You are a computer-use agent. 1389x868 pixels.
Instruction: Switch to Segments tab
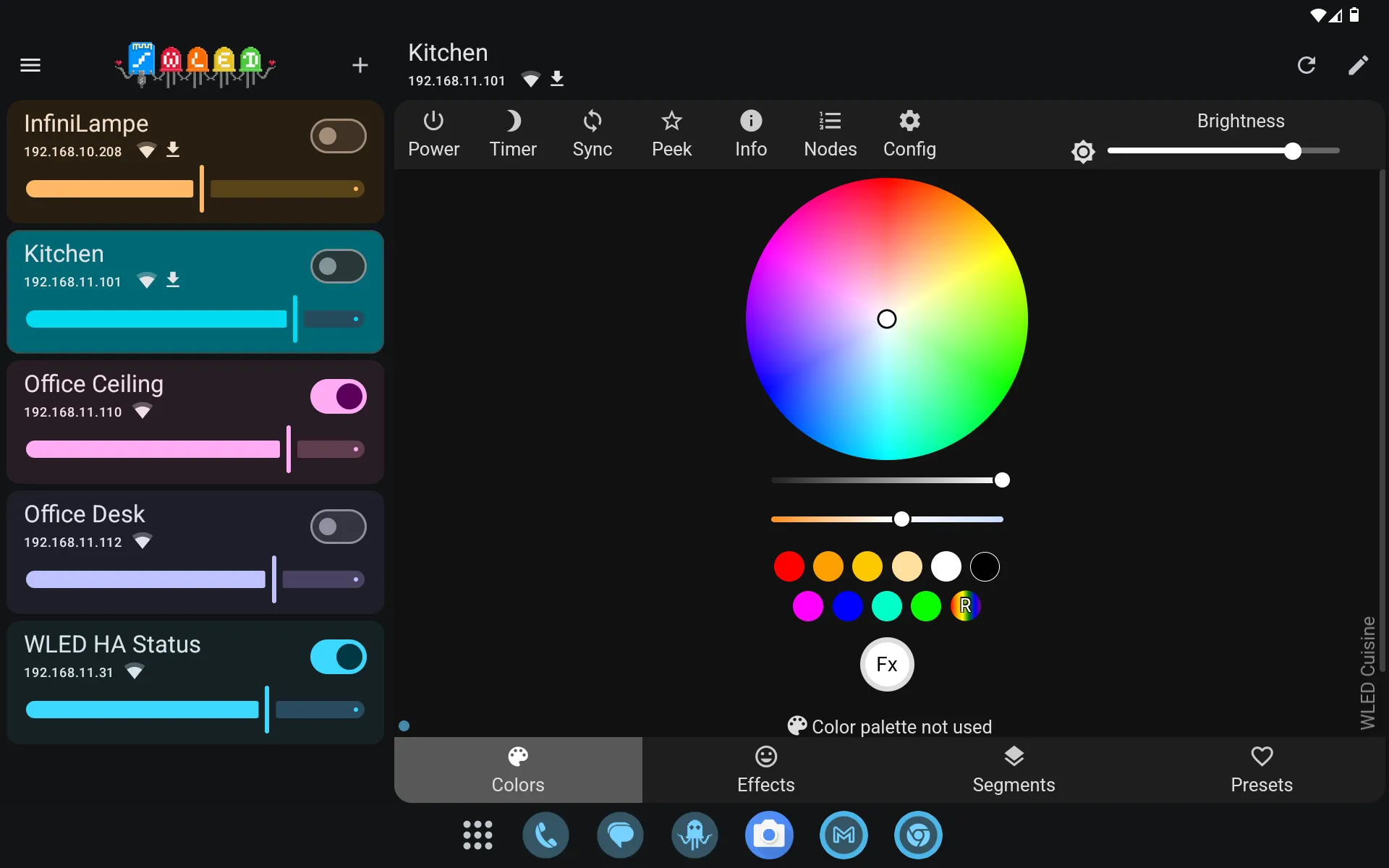pos(1014,768)
